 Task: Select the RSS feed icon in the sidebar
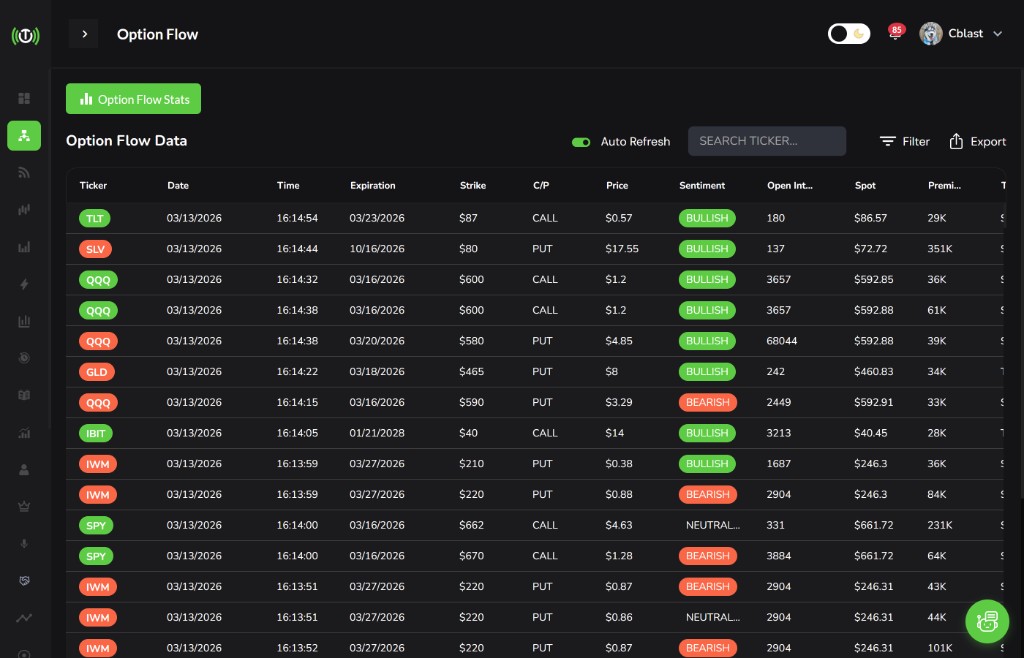(24, 172)
